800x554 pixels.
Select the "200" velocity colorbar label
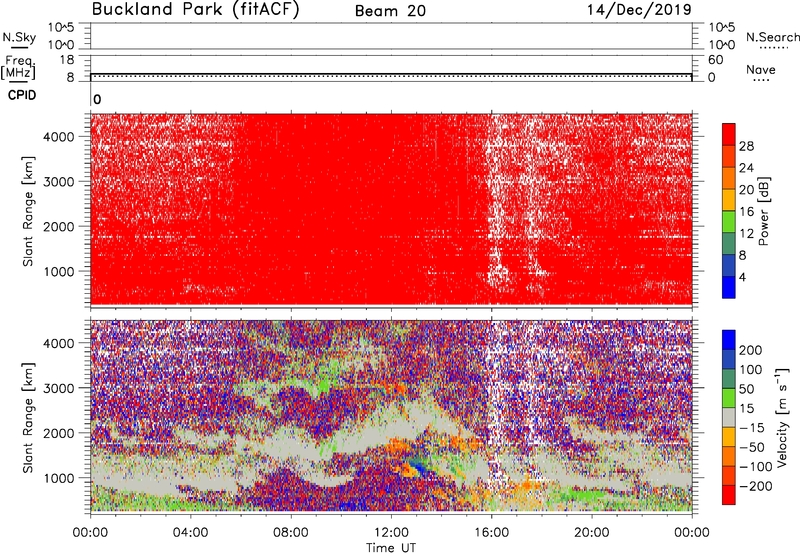pos(751,350)
